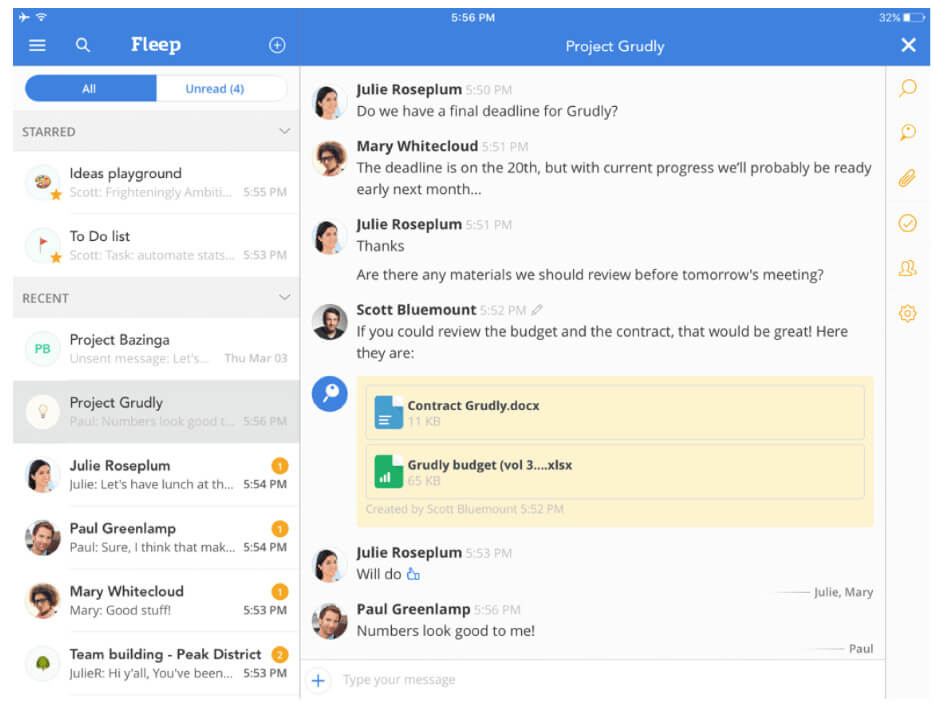This screenshot has height=716, width=934.
Task: Click the Project Grudly header title
Action: pos(615,46)
